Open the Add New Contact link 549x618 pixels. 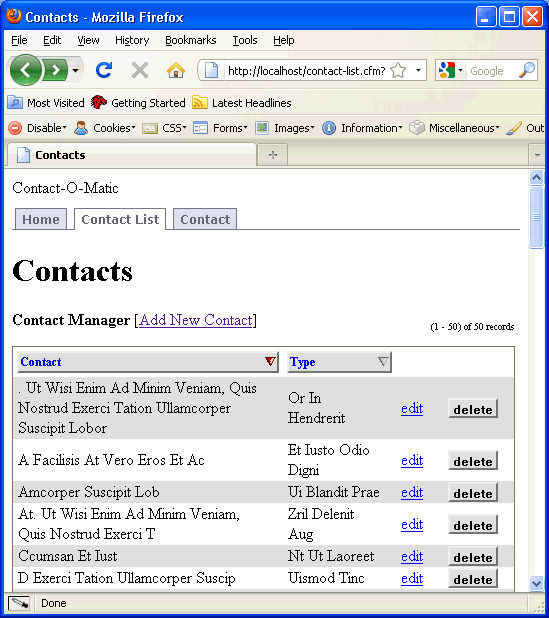coord(196,320)
